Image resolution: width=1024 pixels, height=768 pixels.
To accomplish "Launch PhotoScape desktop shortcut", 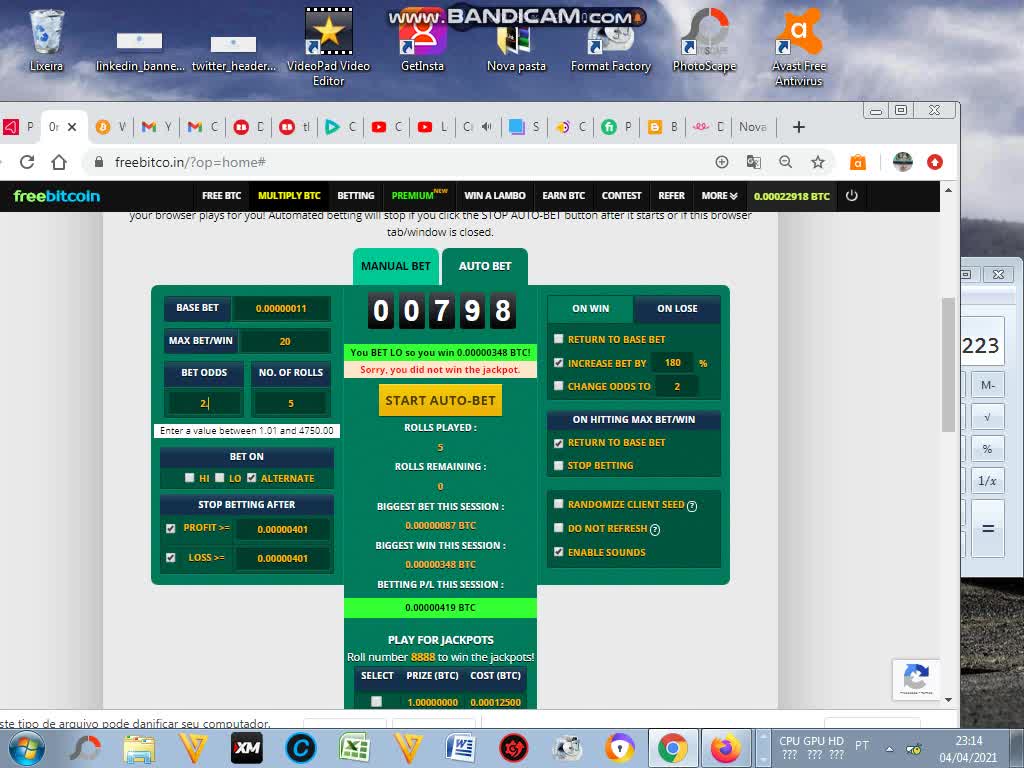I will coord(705,40).
